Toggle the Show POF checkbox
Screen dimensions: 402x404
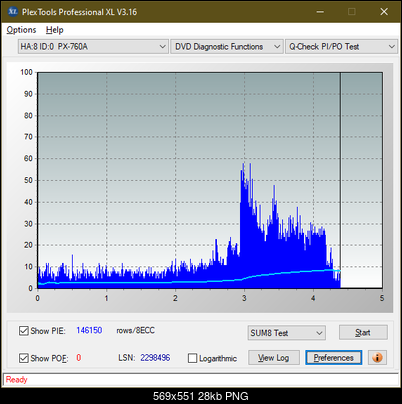pyautogui.click(x=24, y=358)
